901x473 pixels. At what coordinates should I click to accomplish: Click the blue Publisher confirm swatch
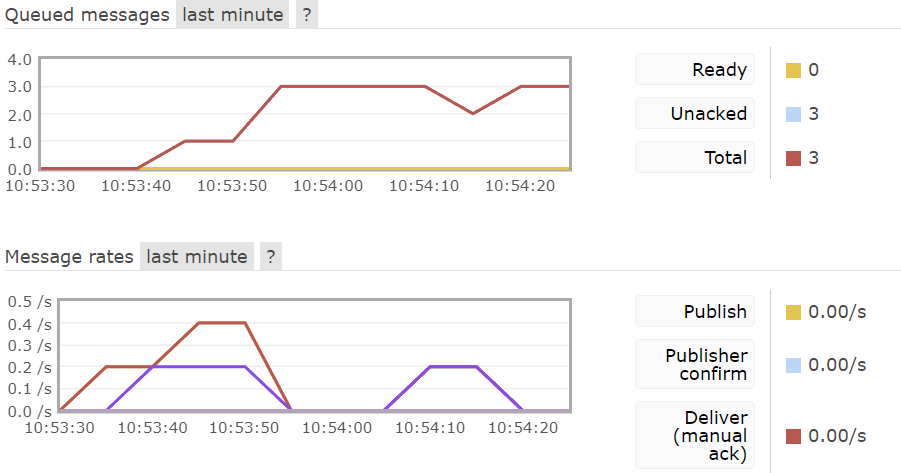point(793,365)
